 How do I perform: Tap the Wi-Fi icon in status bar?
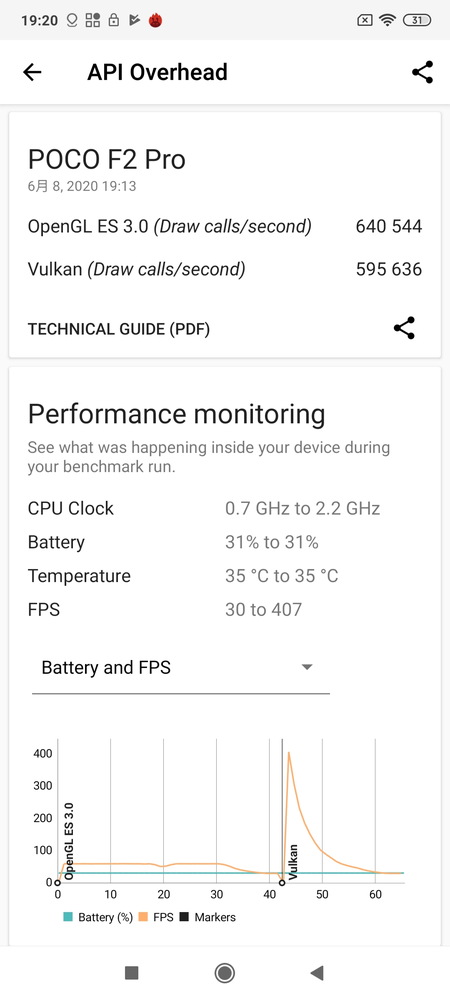[387, 20]
